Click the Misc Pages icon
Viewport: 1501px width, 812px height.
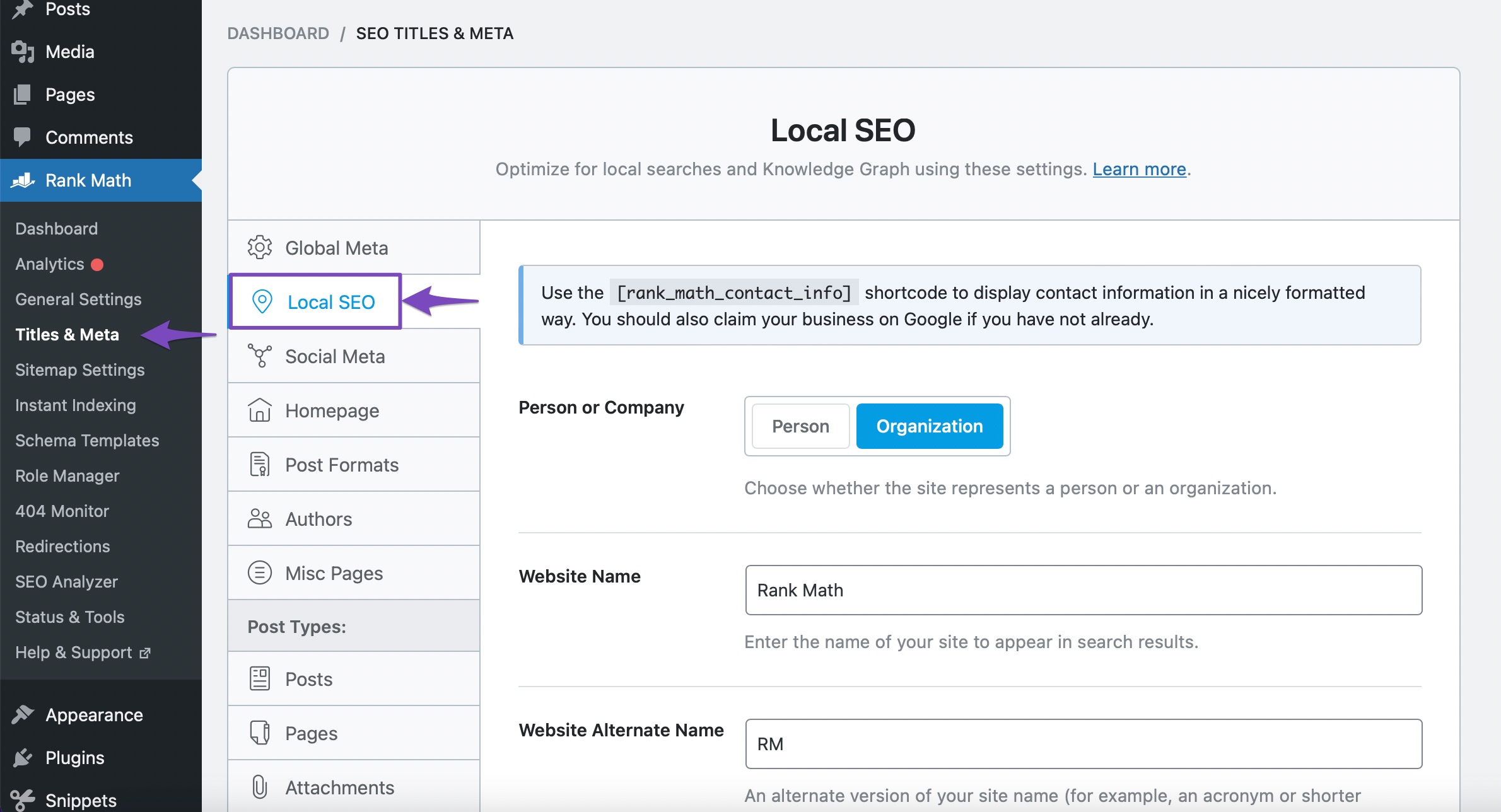259,572
